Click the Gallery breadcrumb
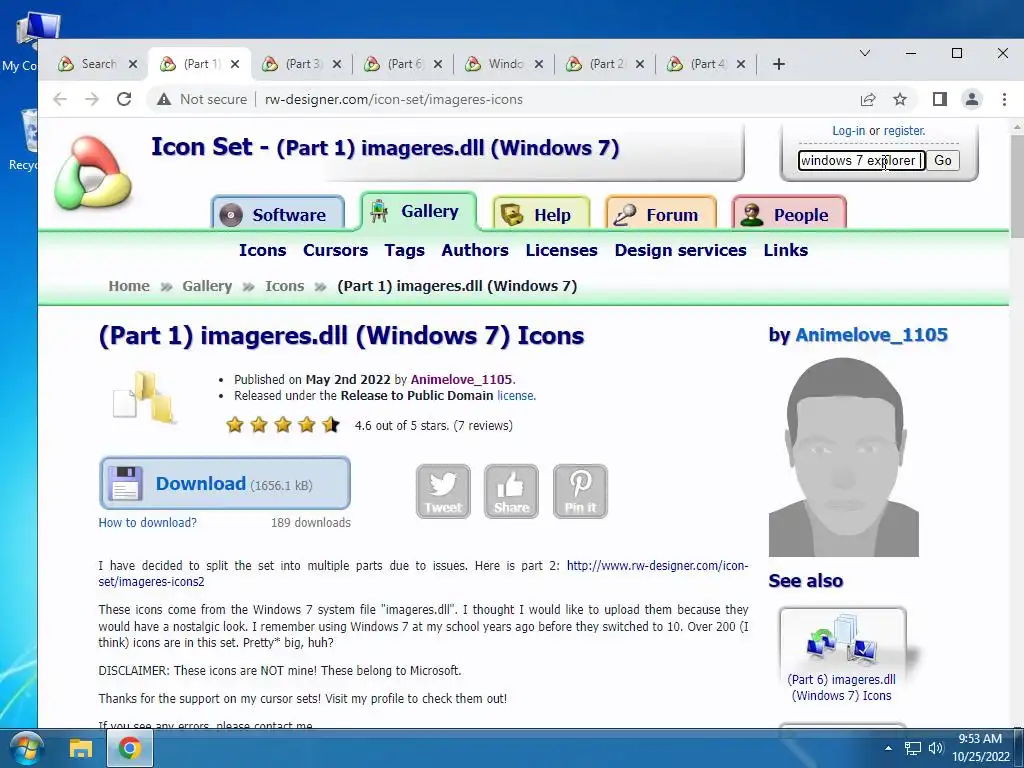The width and height of the screenshot is (1024, 768). coord(207,286)
